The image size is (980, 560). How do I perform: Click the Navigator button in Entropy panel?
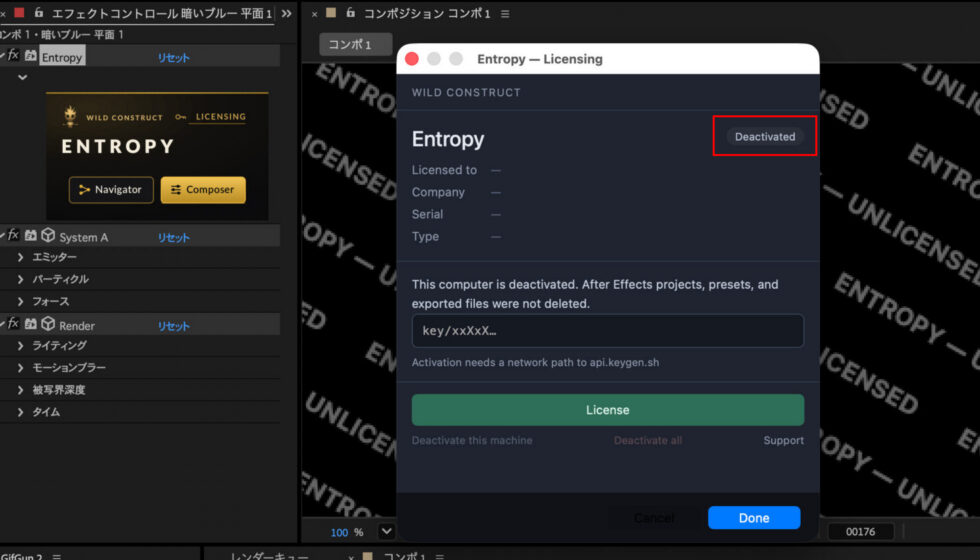pos(111,190)
